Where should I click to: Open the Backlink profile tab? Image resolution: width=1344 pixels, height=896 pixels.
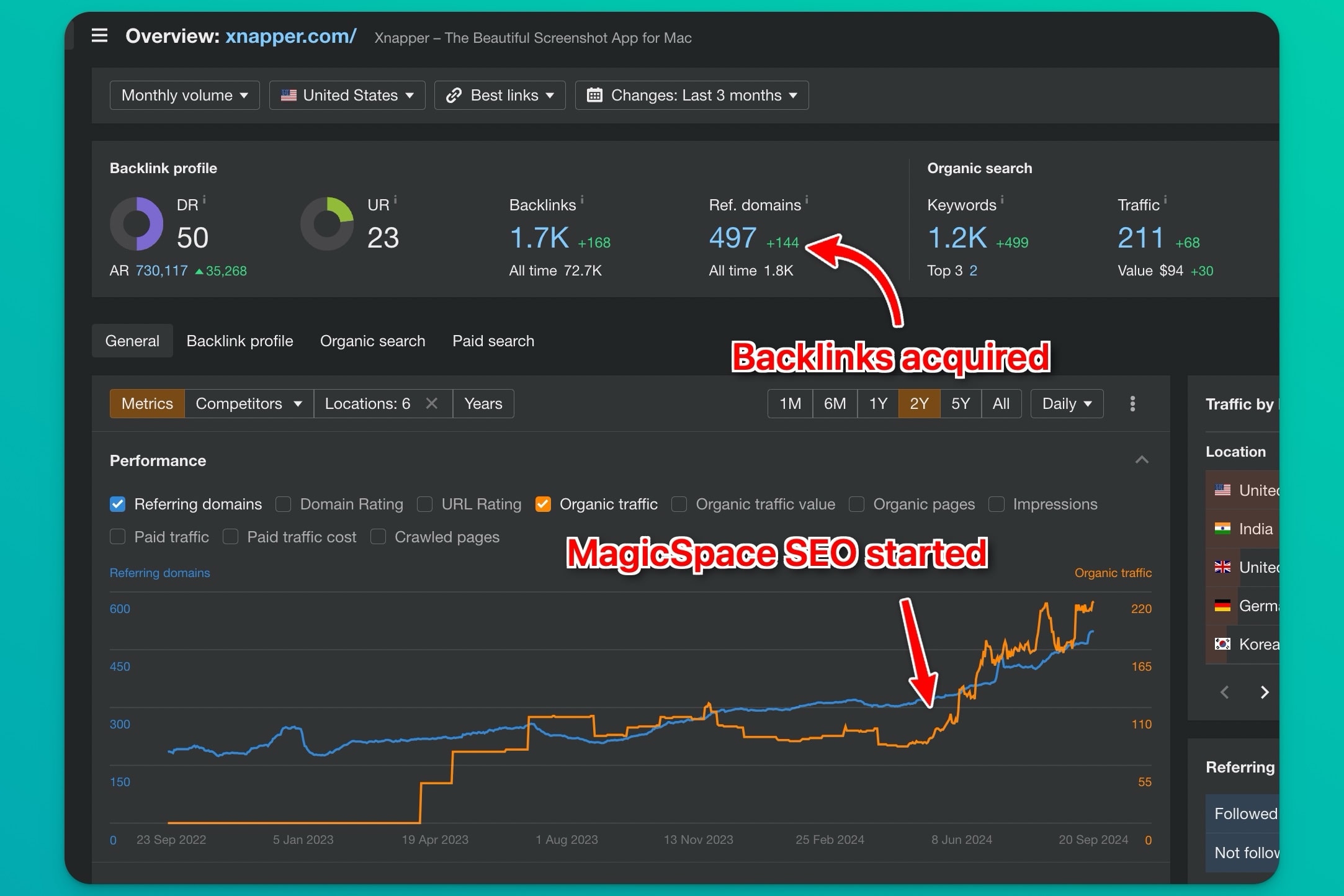click(240, 341)
